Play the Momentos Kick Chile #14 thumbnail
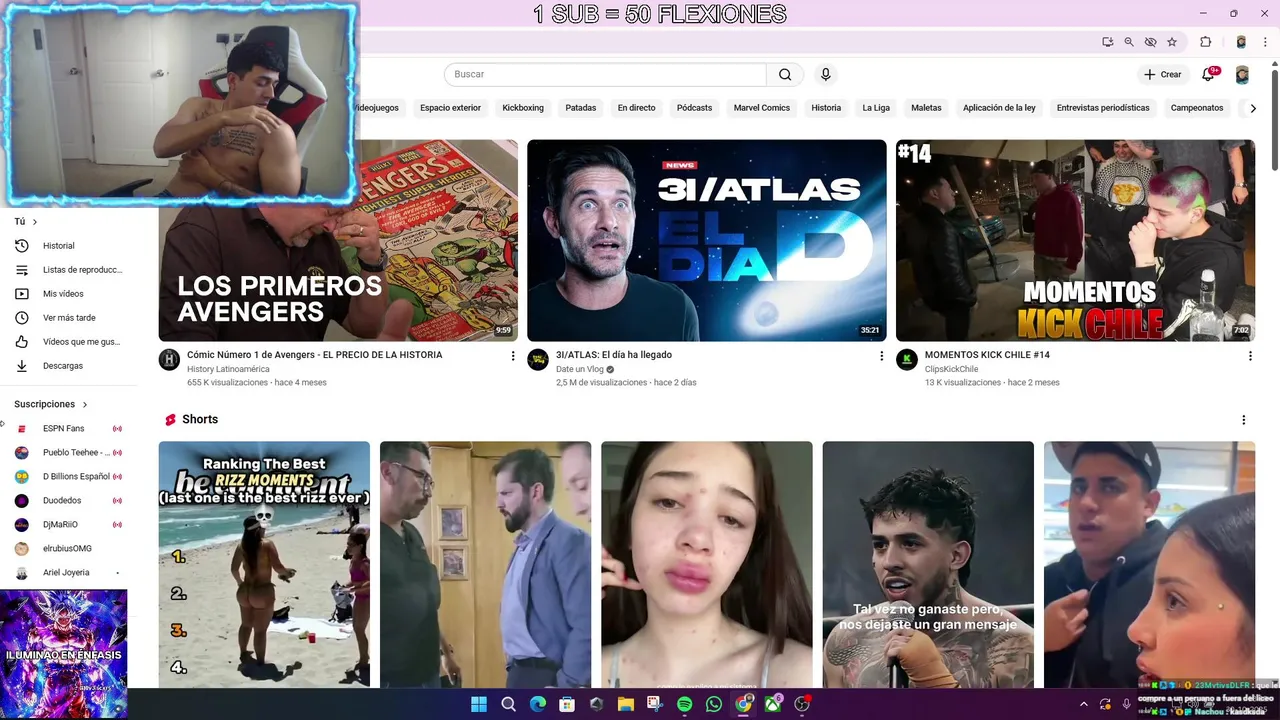 pyautogui.click(x=1075, y=240)
